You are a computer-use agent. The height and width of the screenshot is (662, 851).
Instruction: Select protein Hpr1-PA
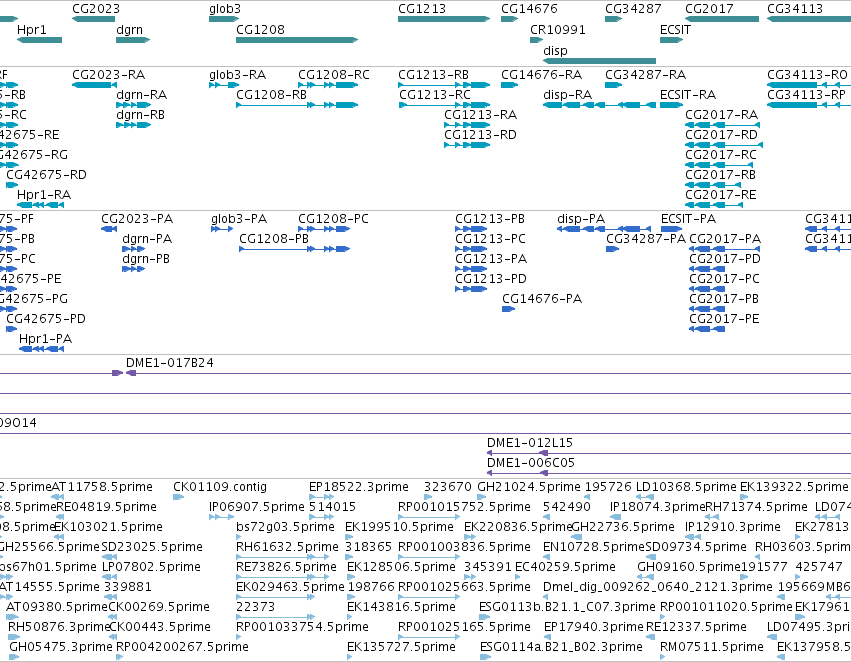41,348
